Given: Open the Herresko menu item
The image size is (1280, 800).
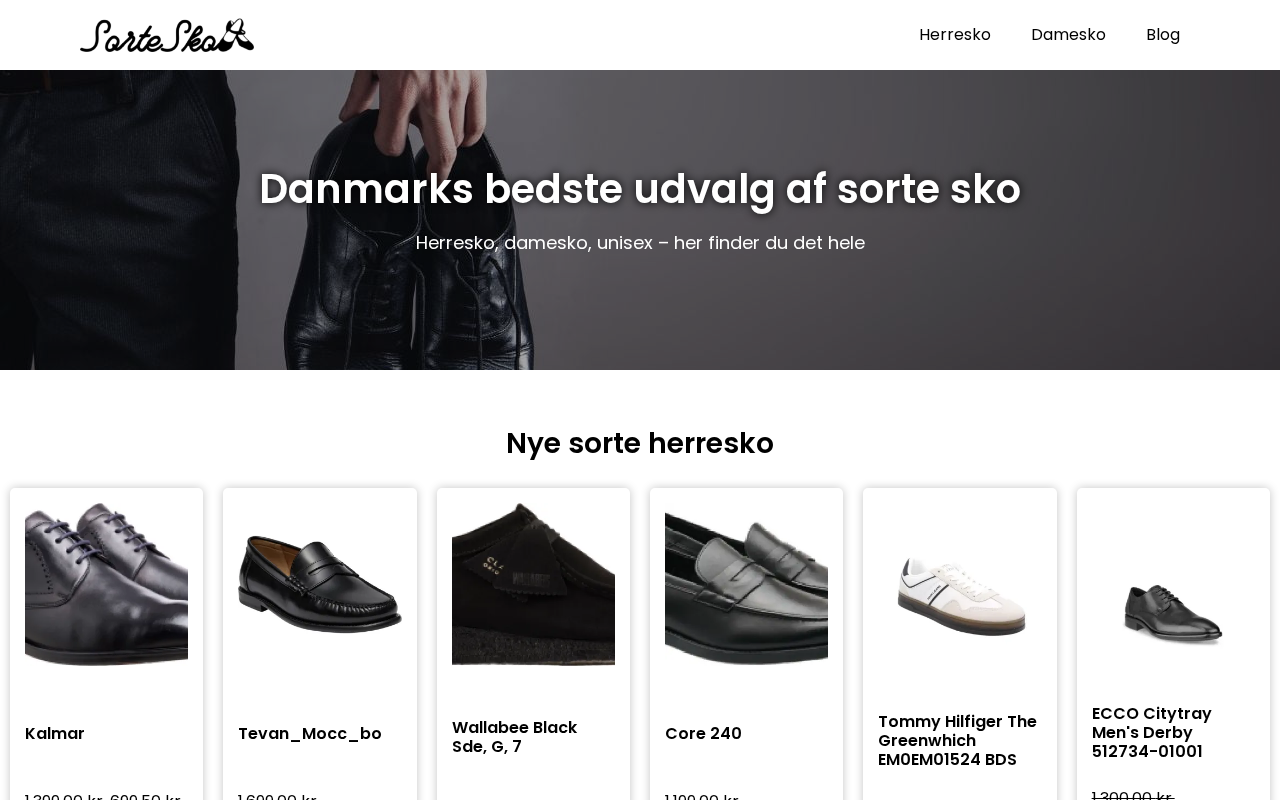Looking at the screenshot, I should pos(955,35).
